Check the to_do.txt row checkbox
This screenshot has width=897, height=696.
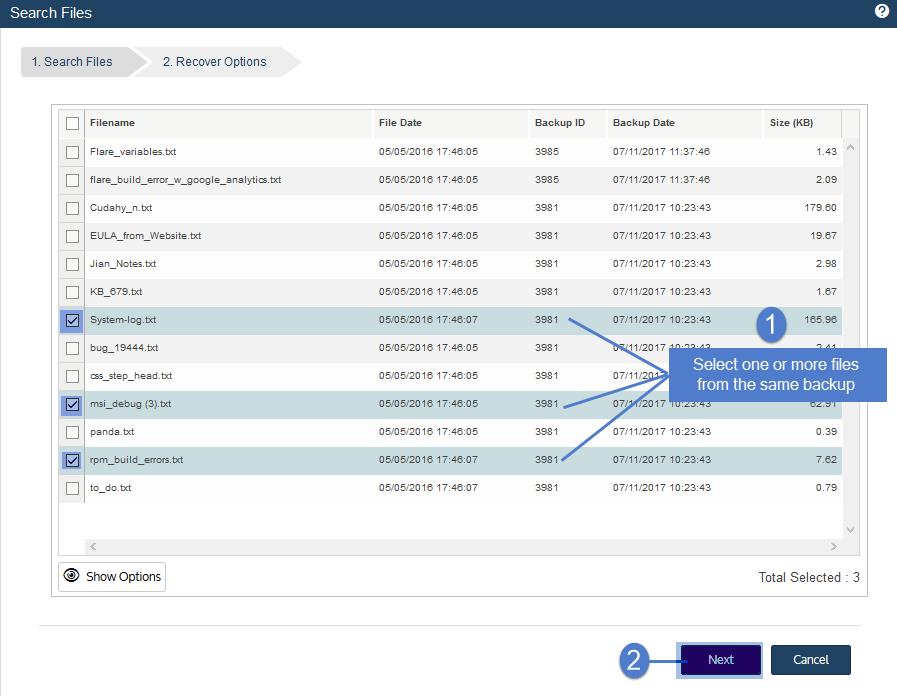pyautogui.click(x=72, y=488)
